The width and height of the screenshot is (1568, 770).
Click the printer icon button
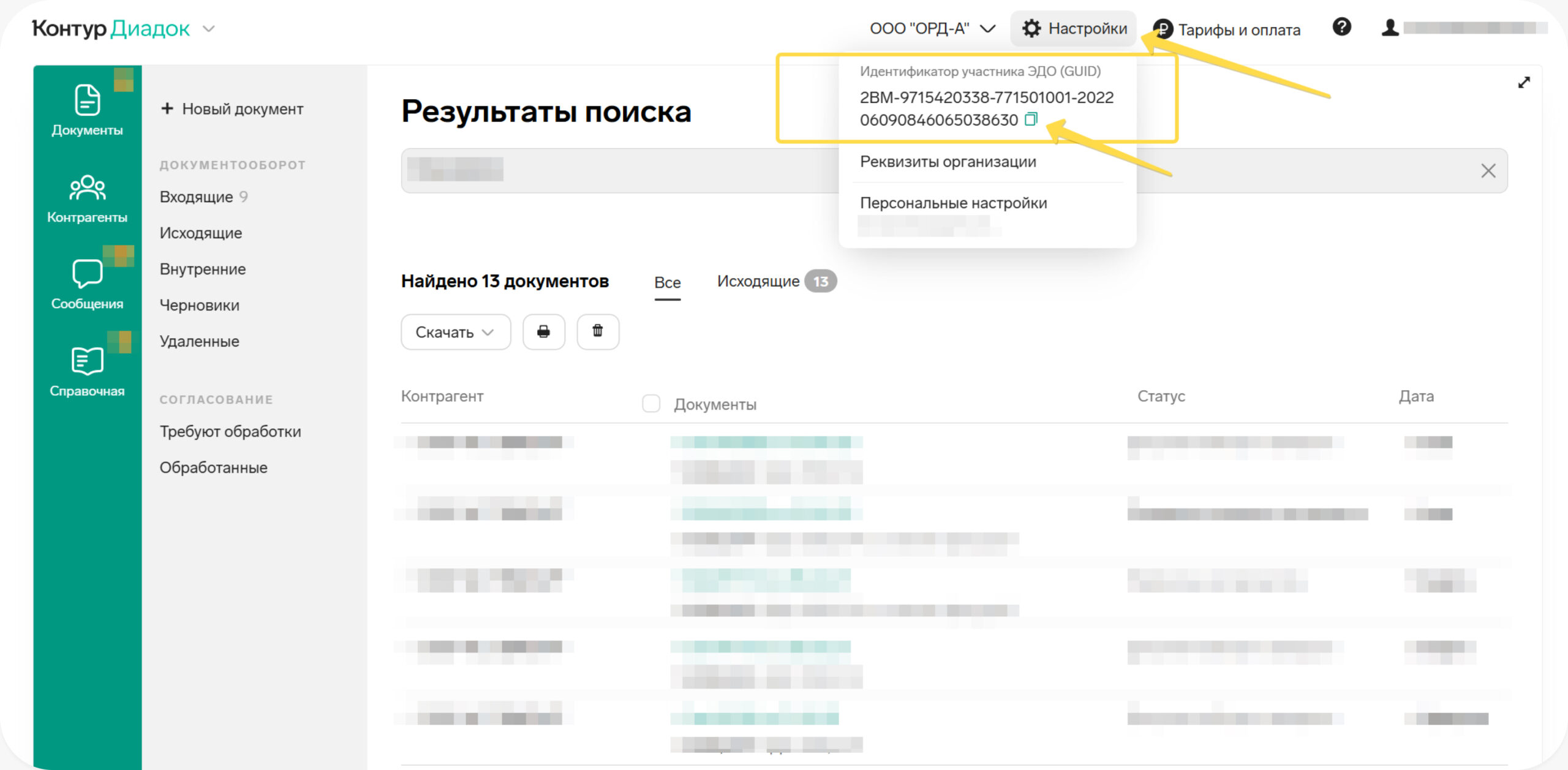pyautogui.click(x=543, y=332)
